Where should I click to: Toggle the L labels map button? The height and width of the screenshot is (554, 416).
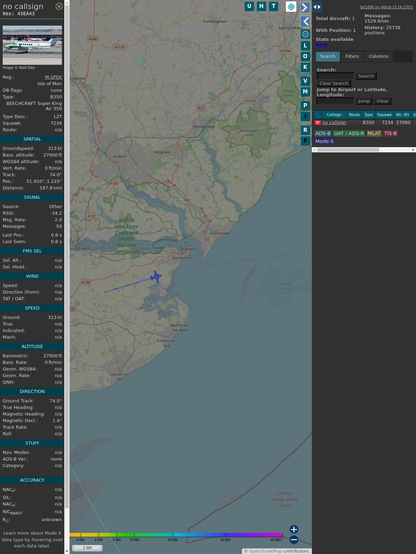pyautogui.click(x=305, y=46)
